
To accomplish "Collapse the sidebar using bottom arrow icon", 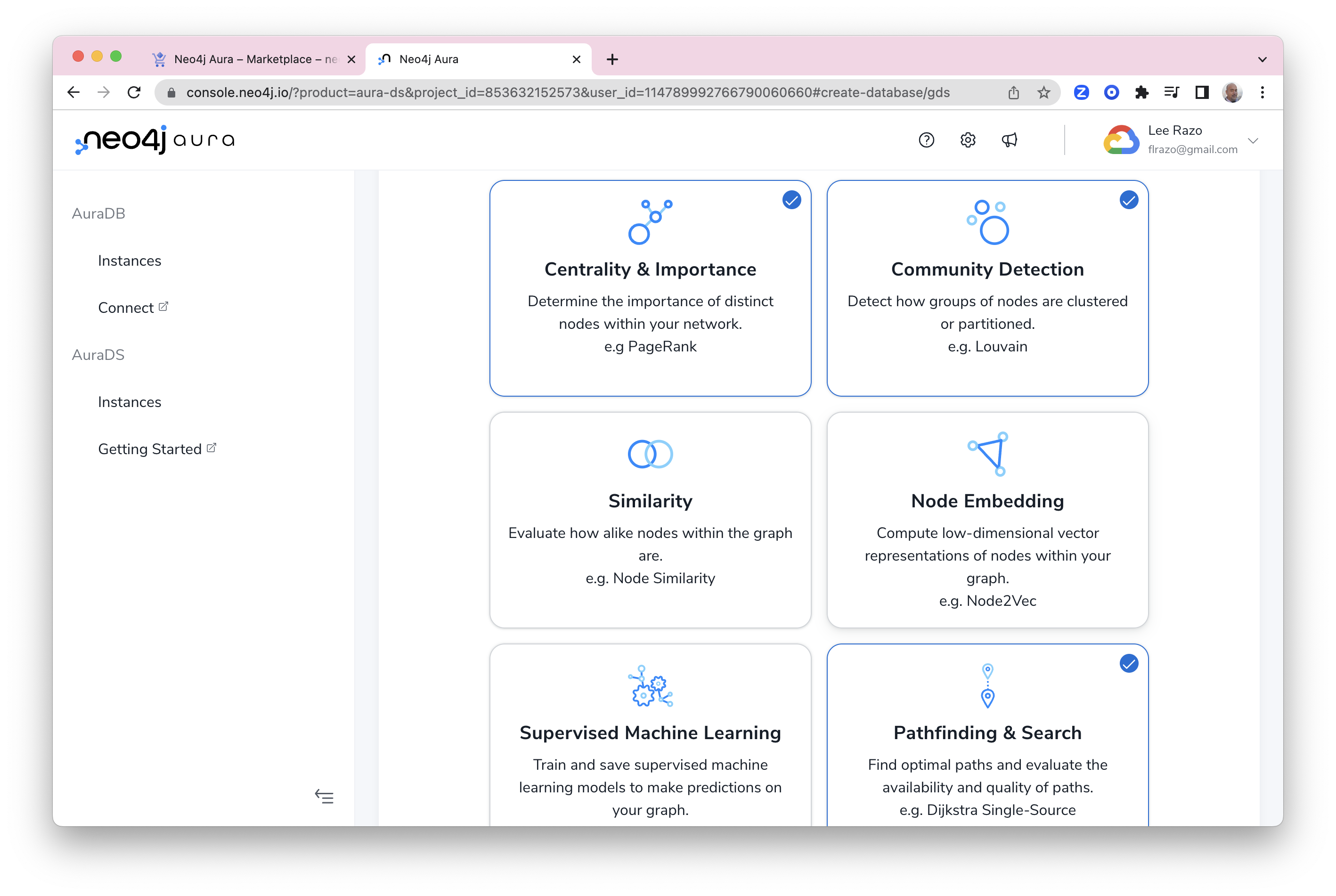I will (x=324, y=796).
